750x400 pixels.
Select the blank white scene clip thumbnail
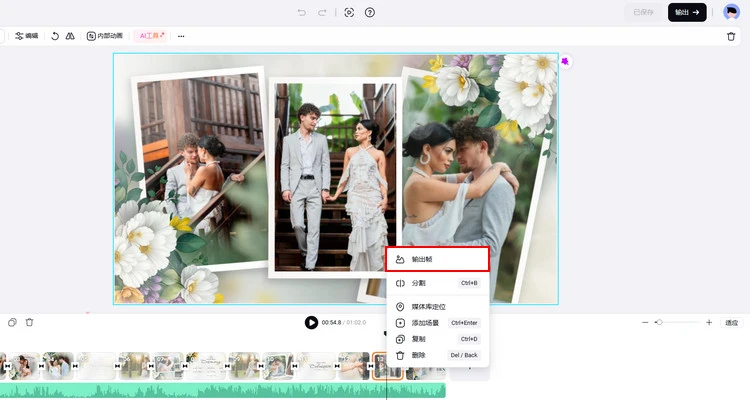96,366
